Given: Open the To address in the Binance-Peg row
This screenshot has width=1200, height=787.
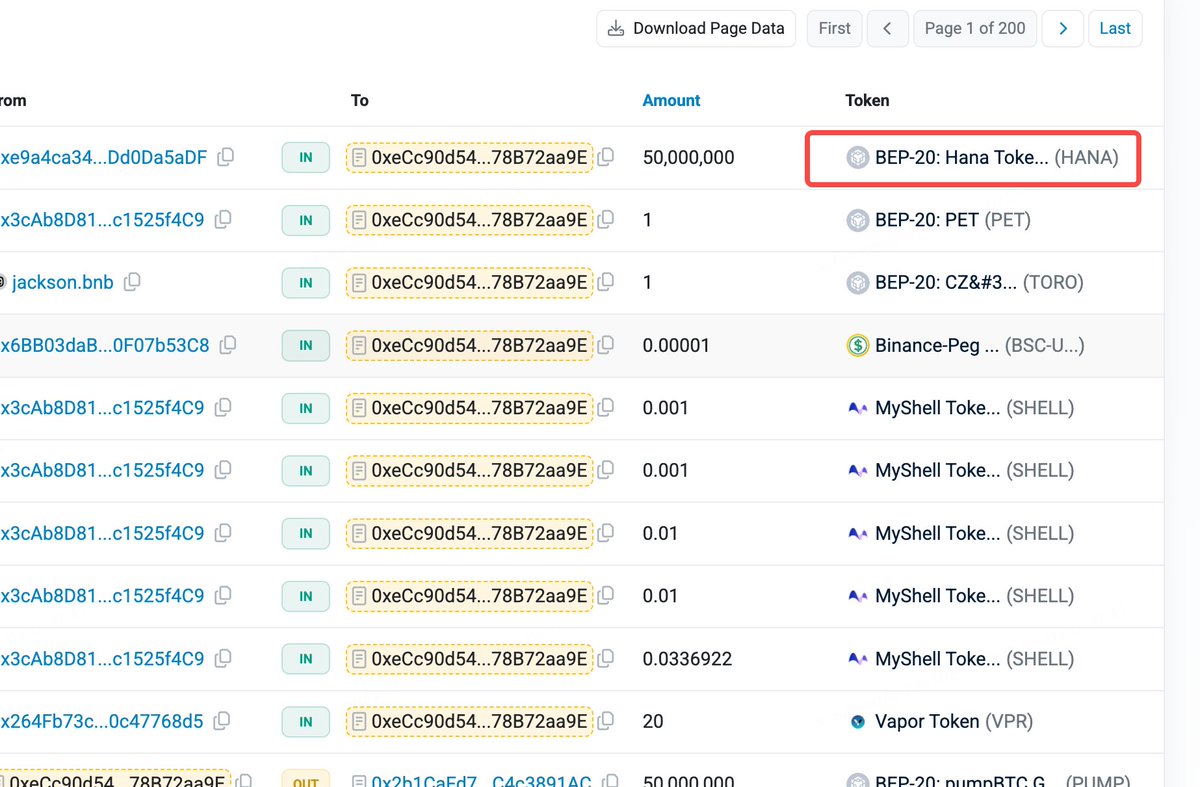Looking at the screenshot, I should tap(479, 345).
